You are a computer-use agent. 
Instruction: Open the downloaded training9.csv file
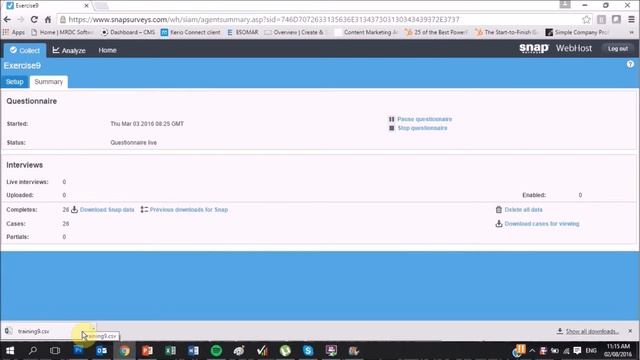[x=33, y=331]
